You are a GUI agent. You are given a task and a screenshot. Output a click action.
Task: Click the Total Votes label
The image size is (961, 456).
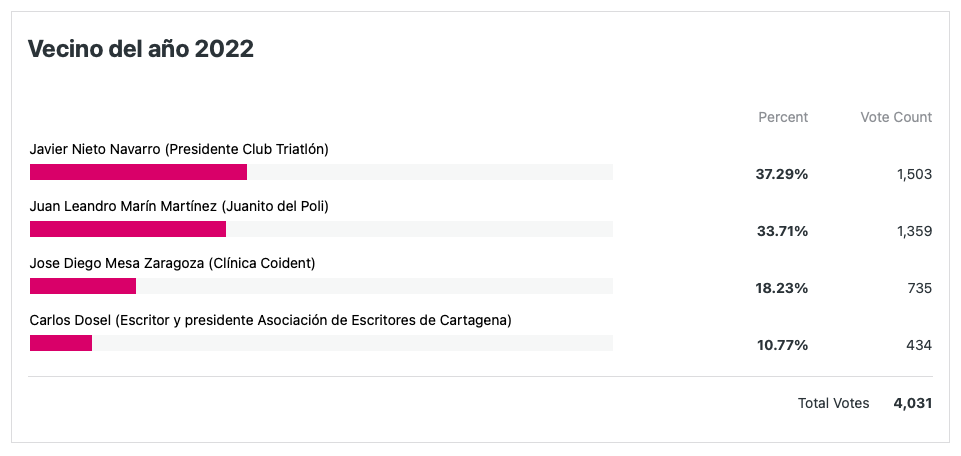point(834,403)
